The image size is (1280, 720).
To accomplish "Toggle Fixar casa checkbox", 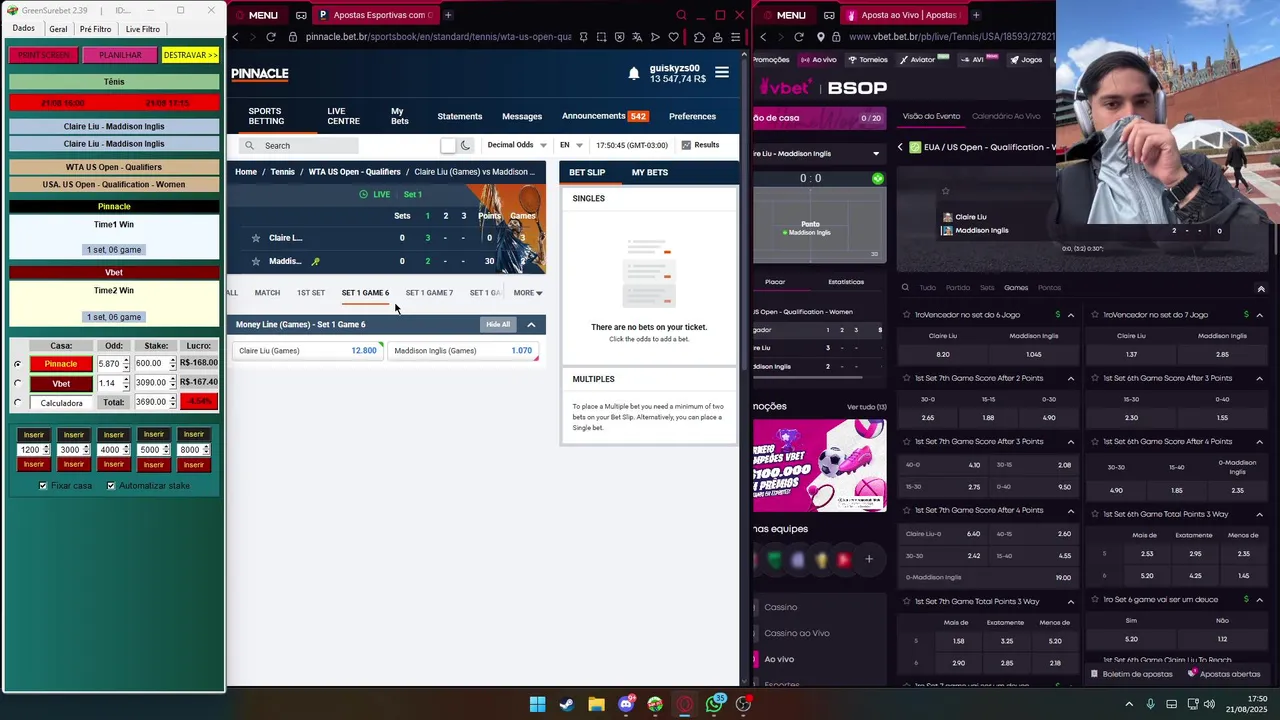I will [x=43, y=486].
